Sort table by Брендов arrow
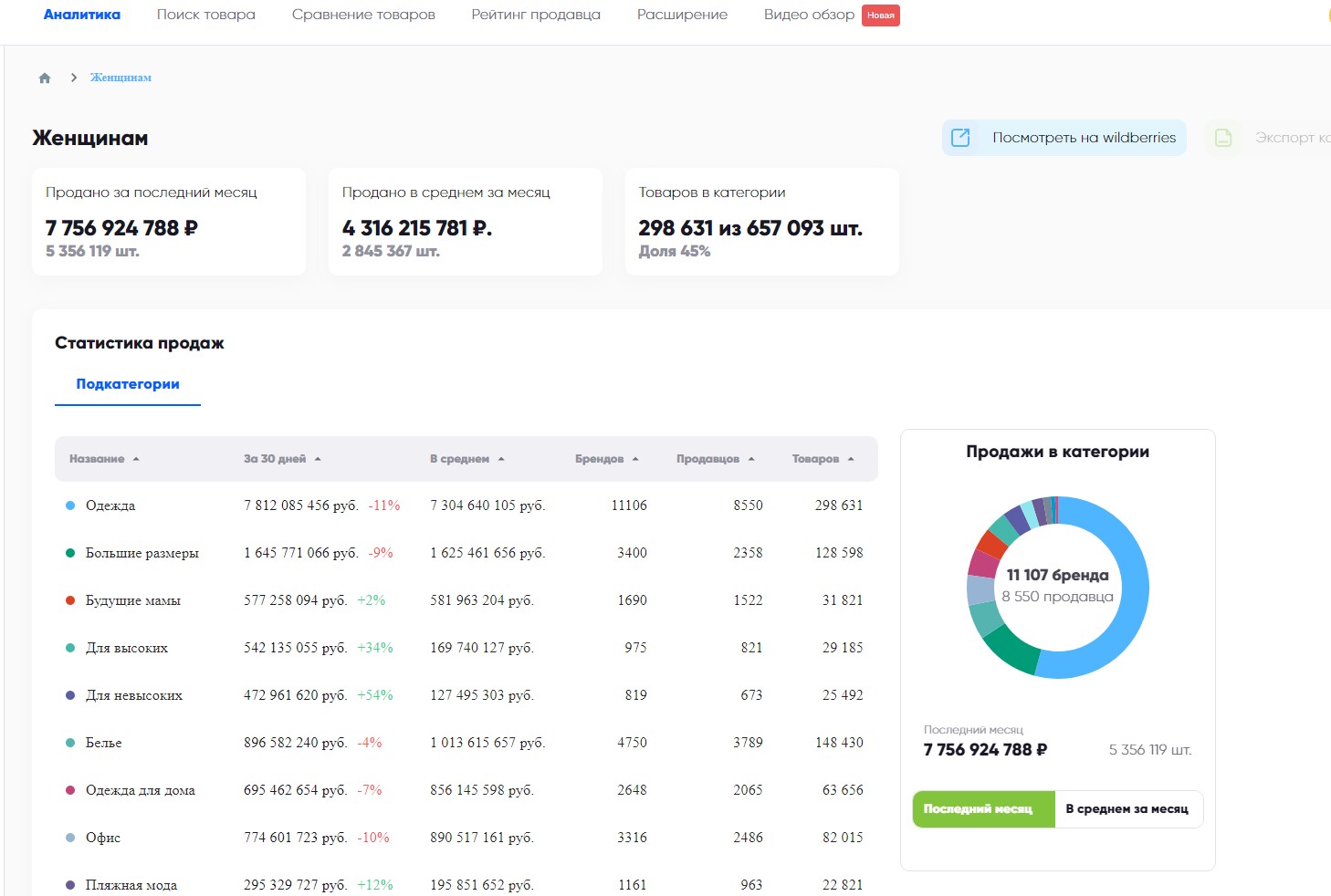Viewport: 1331px width, 896px height. (635, 459)
